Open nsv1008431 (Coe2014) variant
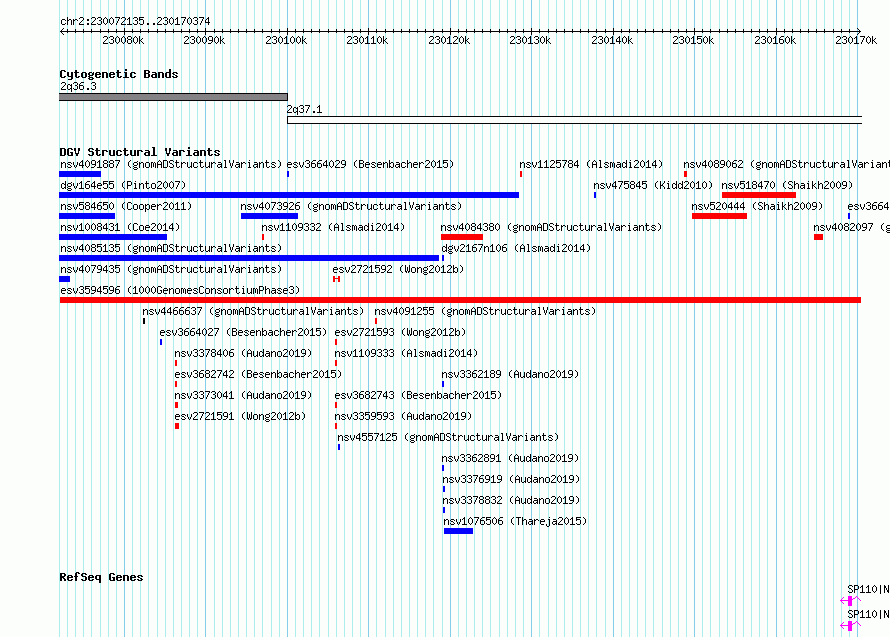Viewport: 890px width, 637px height. pos(120,227)
